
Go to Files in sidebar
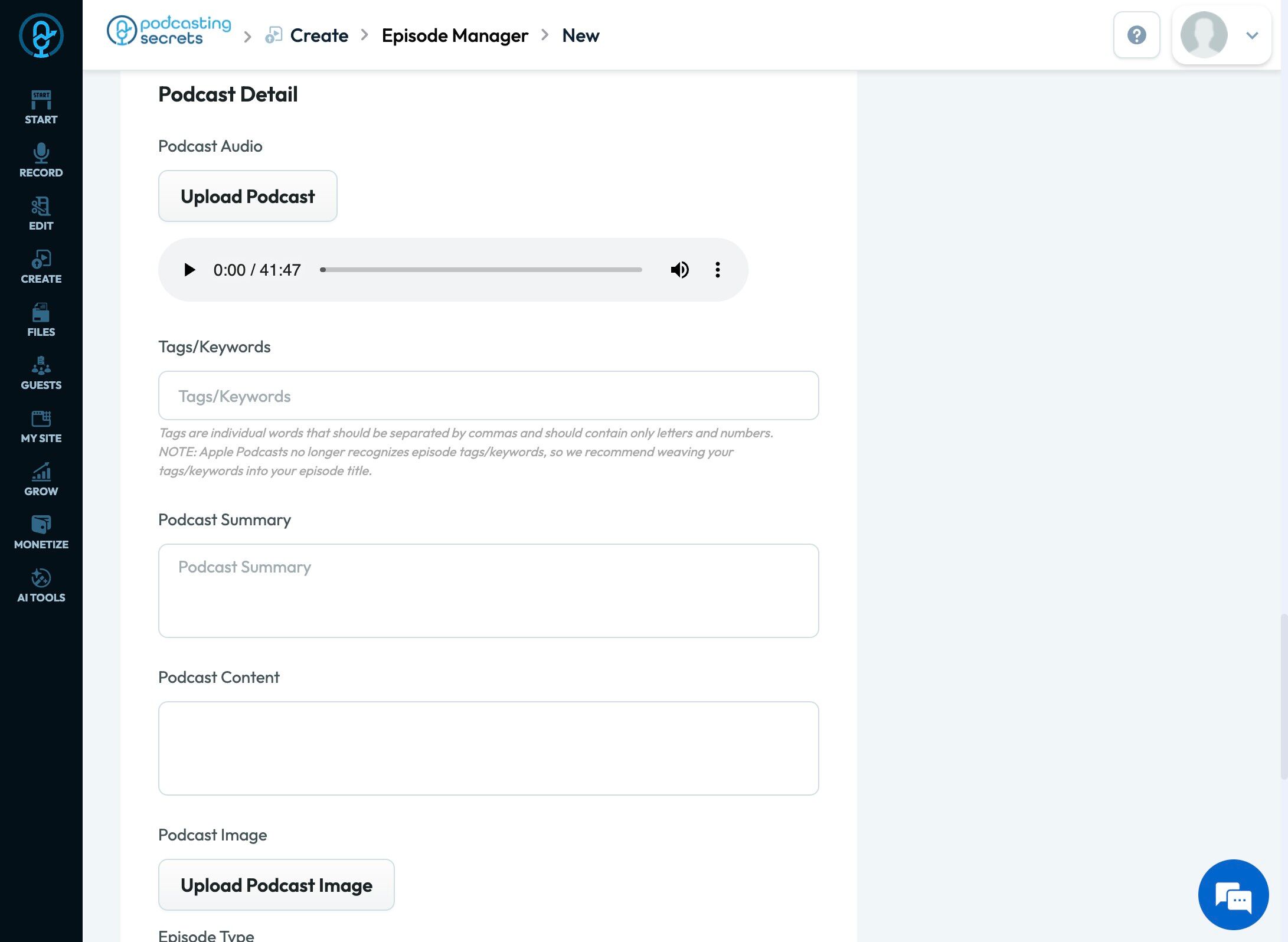point(41,319)
